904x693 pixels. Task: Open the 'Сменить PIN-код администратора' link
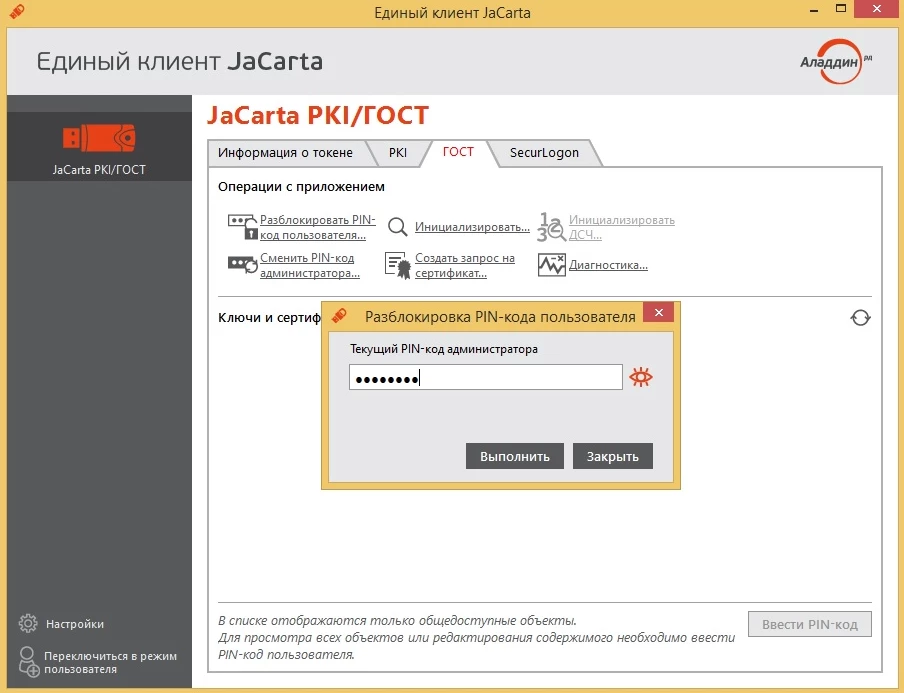tap(310, 265)
